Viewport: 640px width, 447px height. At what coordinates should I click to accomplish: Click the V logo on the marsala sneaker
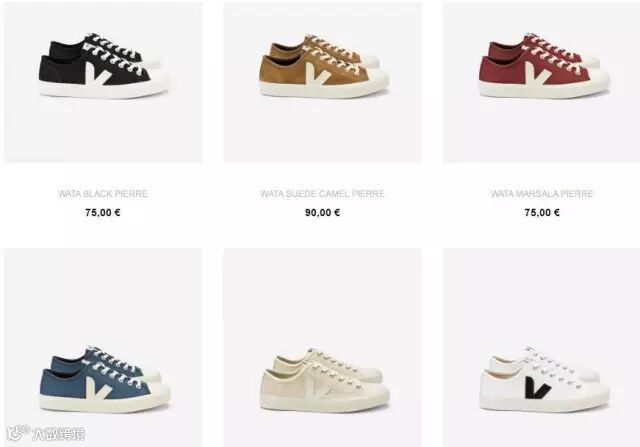tap(538, 73)
